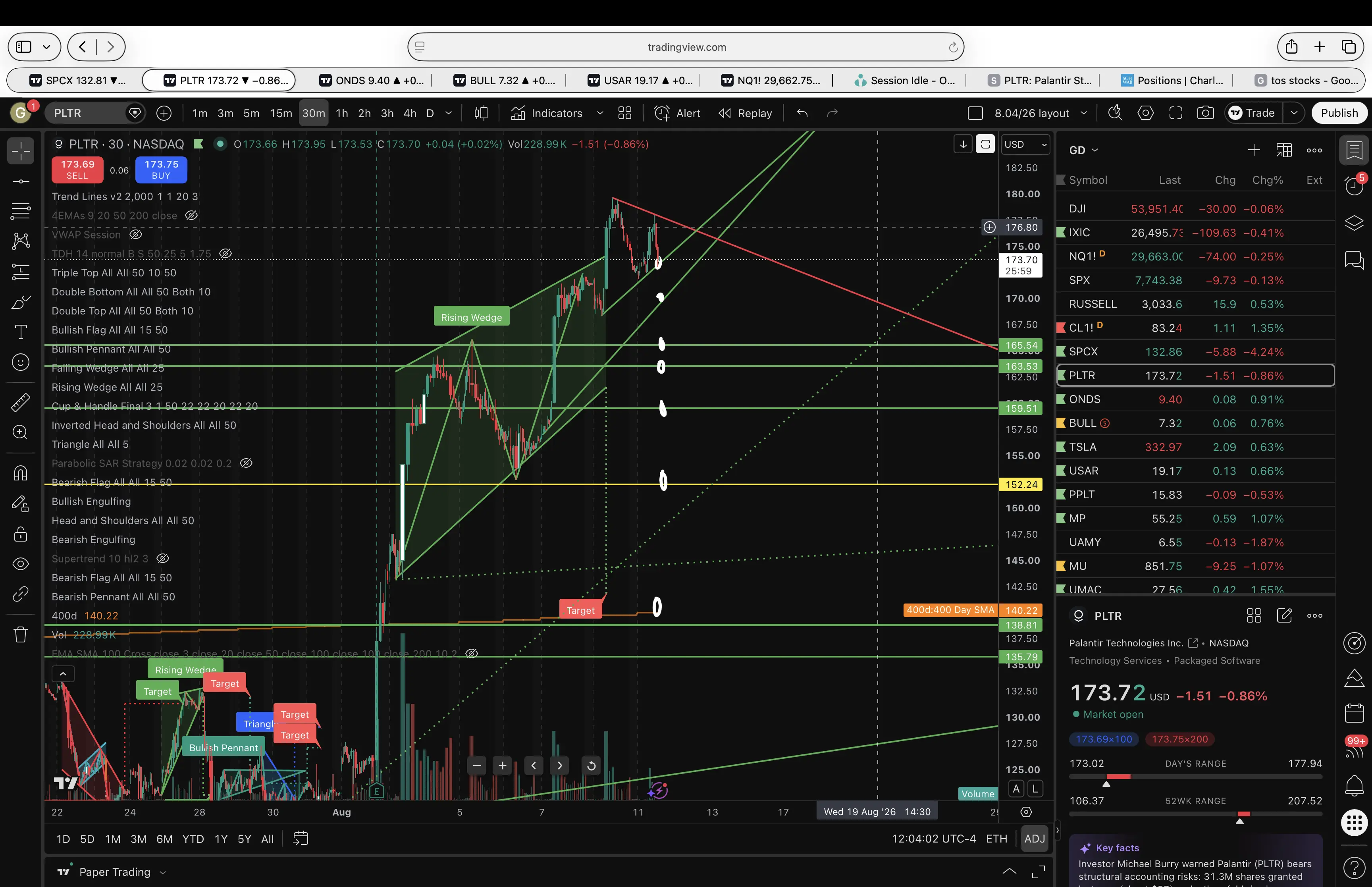
Task: Open the calendar panel
Action: tap(1354, 713)
